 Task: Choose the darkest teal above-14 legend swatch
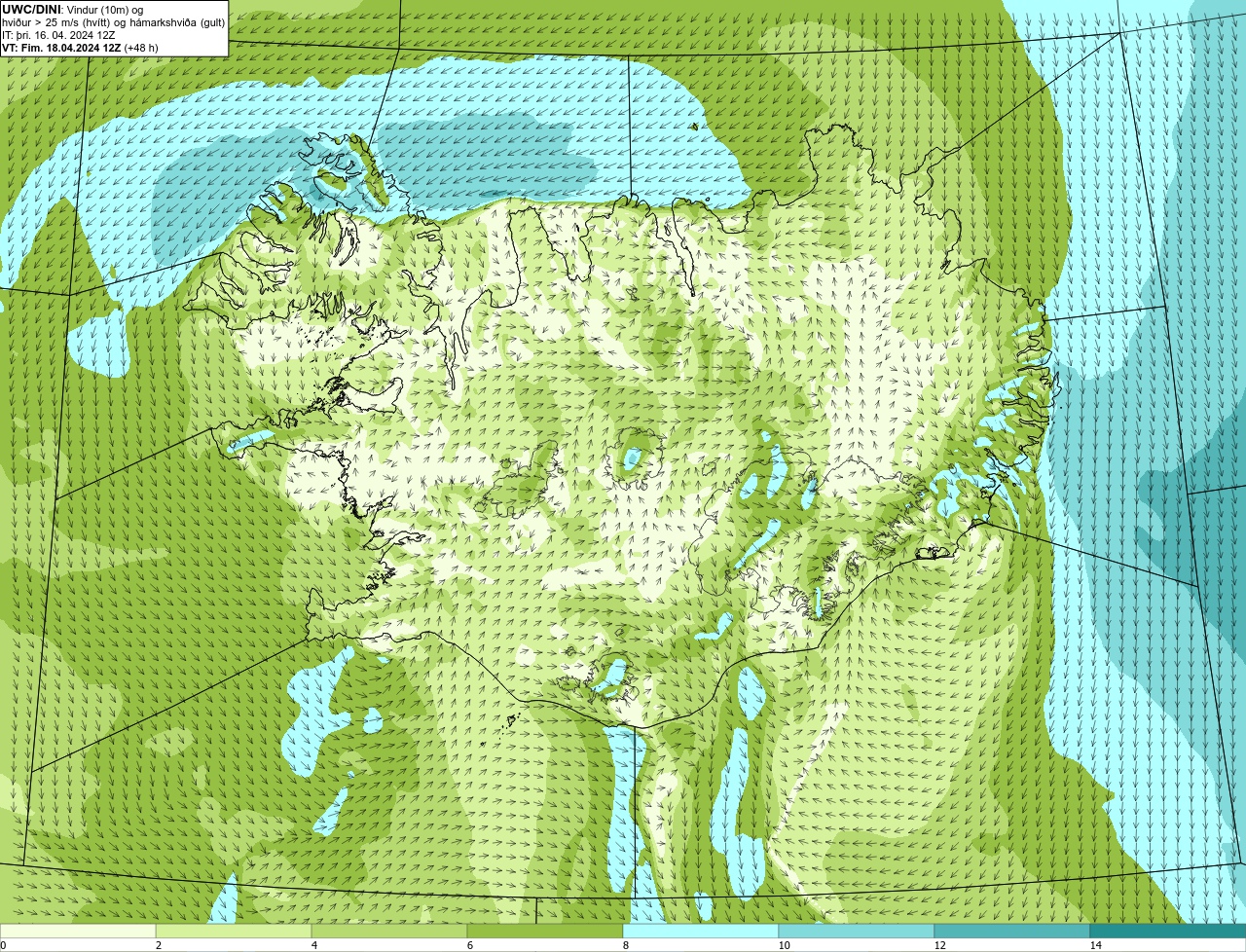[1168, 931]
